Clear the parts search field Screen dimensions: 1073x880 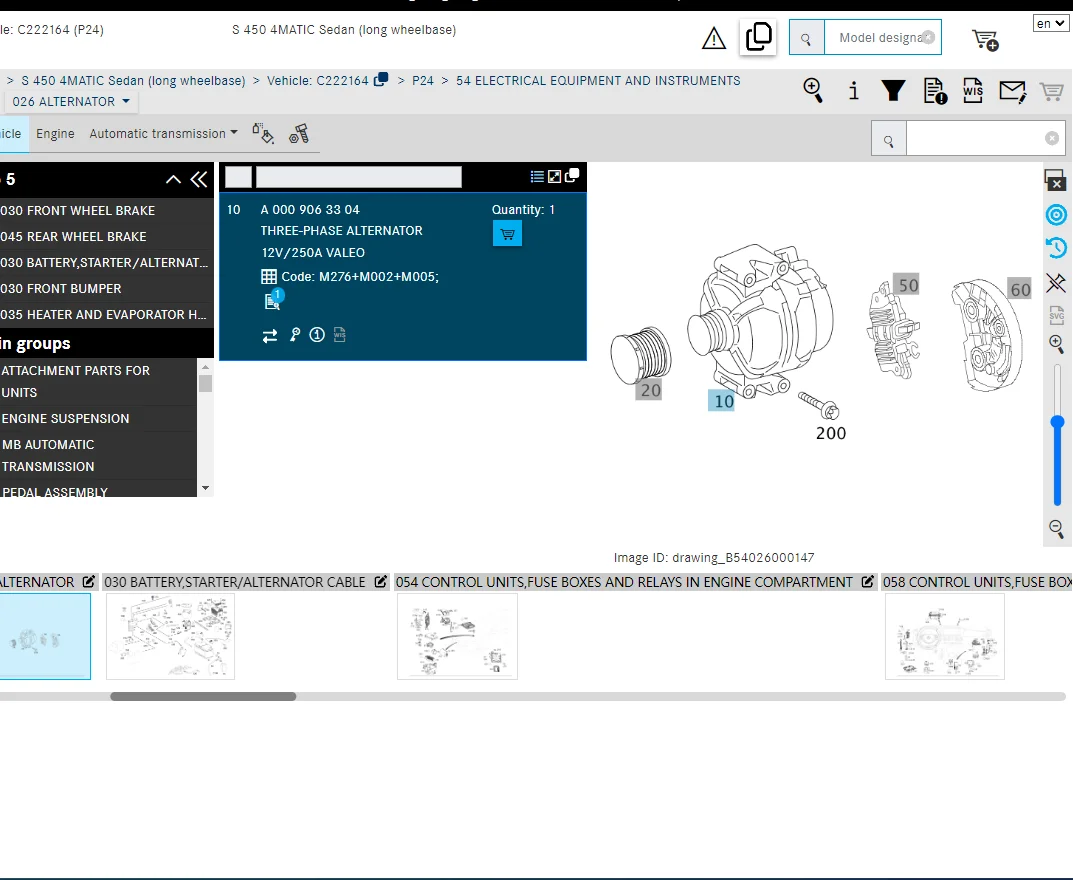[x=1052, y=138]
